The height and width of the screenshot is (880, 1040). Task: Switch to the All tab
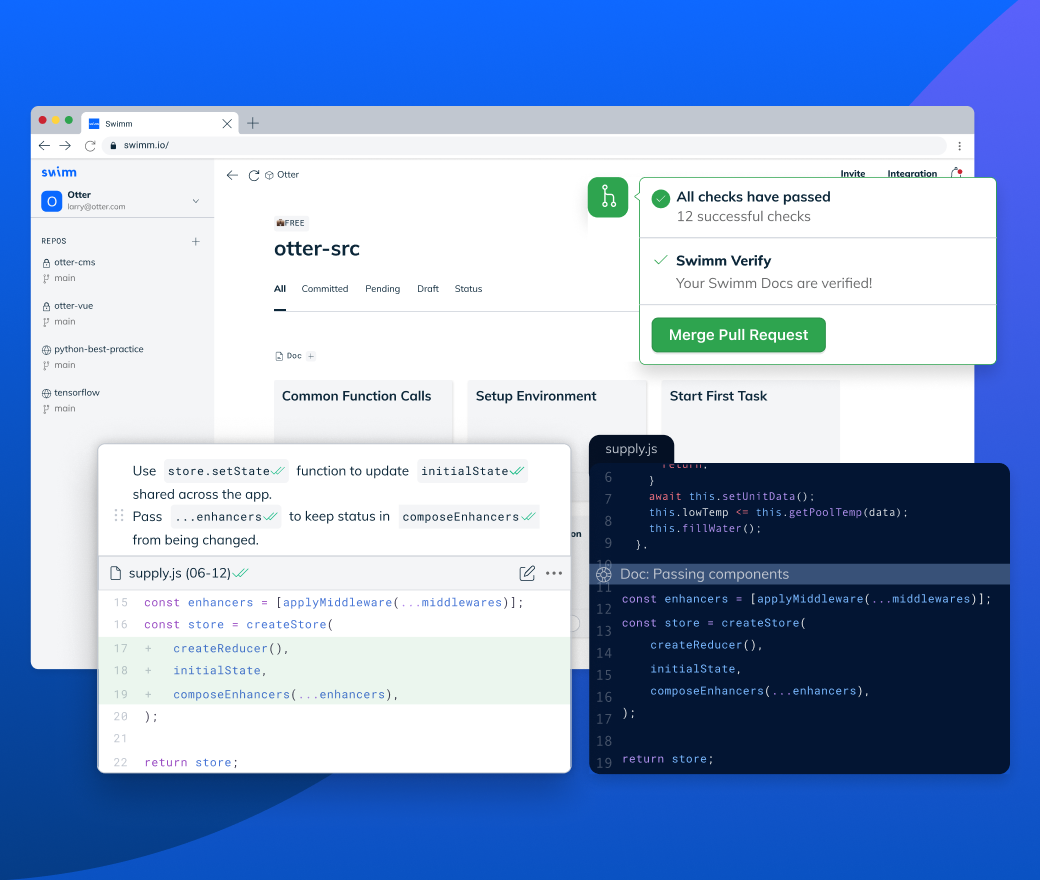point(280,289)
